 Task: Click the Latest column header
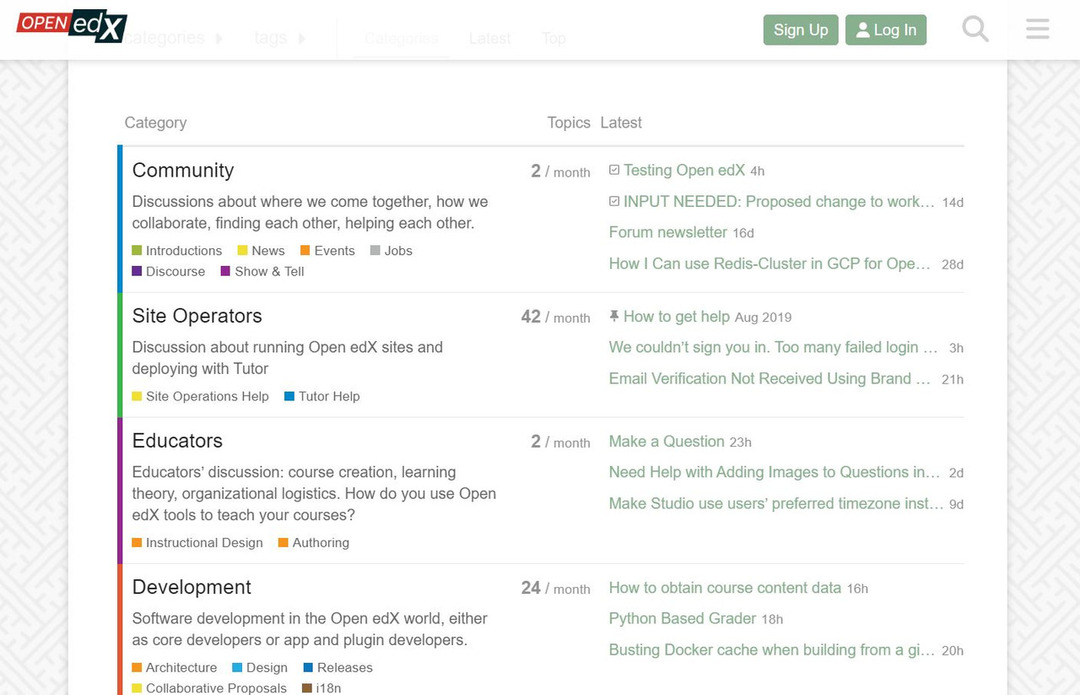(621, 123)
